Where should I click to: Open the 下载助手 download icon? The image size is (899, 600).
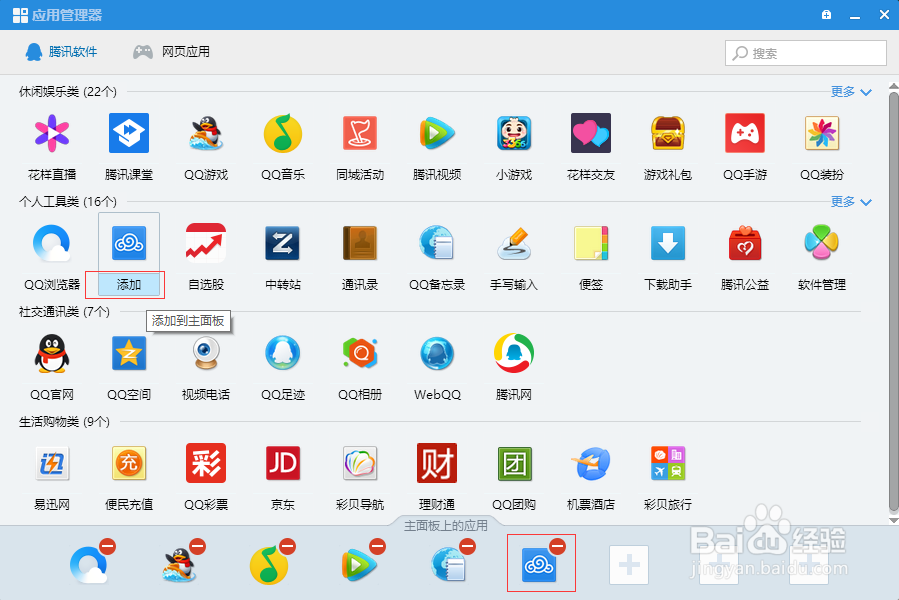tap(667, 243)
